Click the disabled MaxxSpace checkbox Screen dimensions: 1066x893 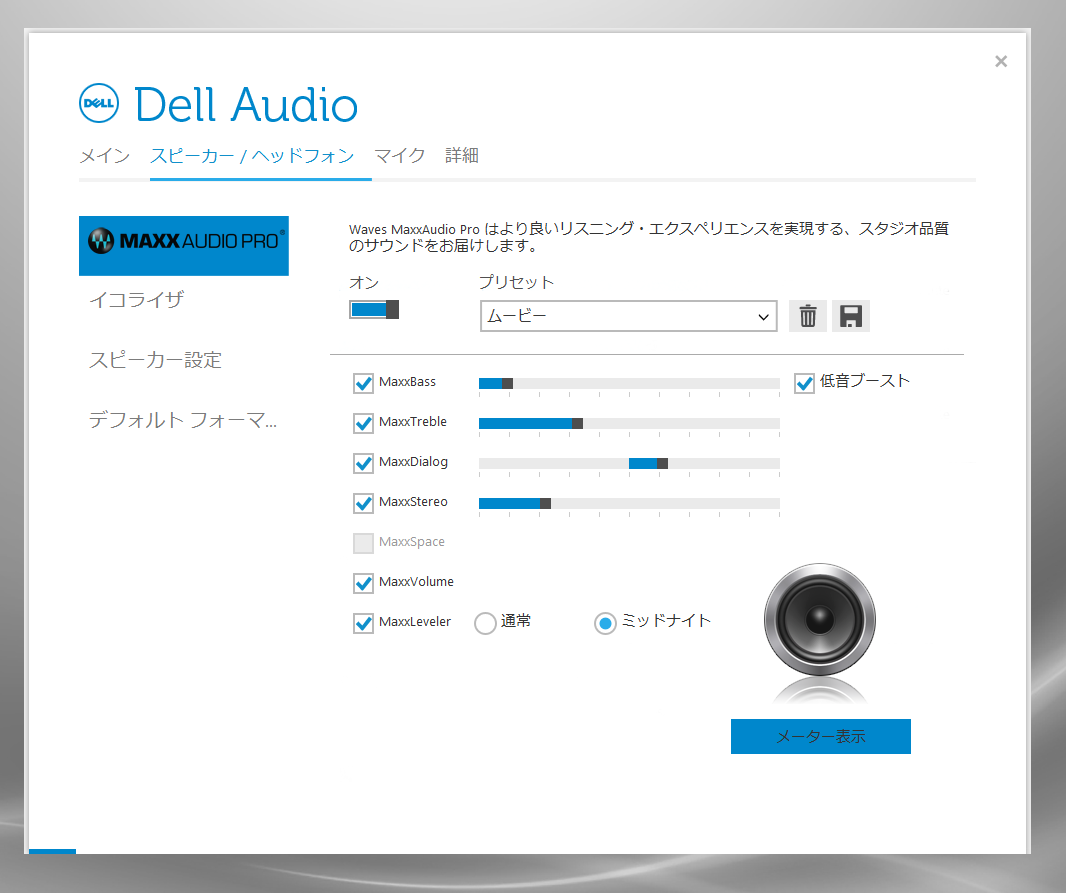(363, 543)
